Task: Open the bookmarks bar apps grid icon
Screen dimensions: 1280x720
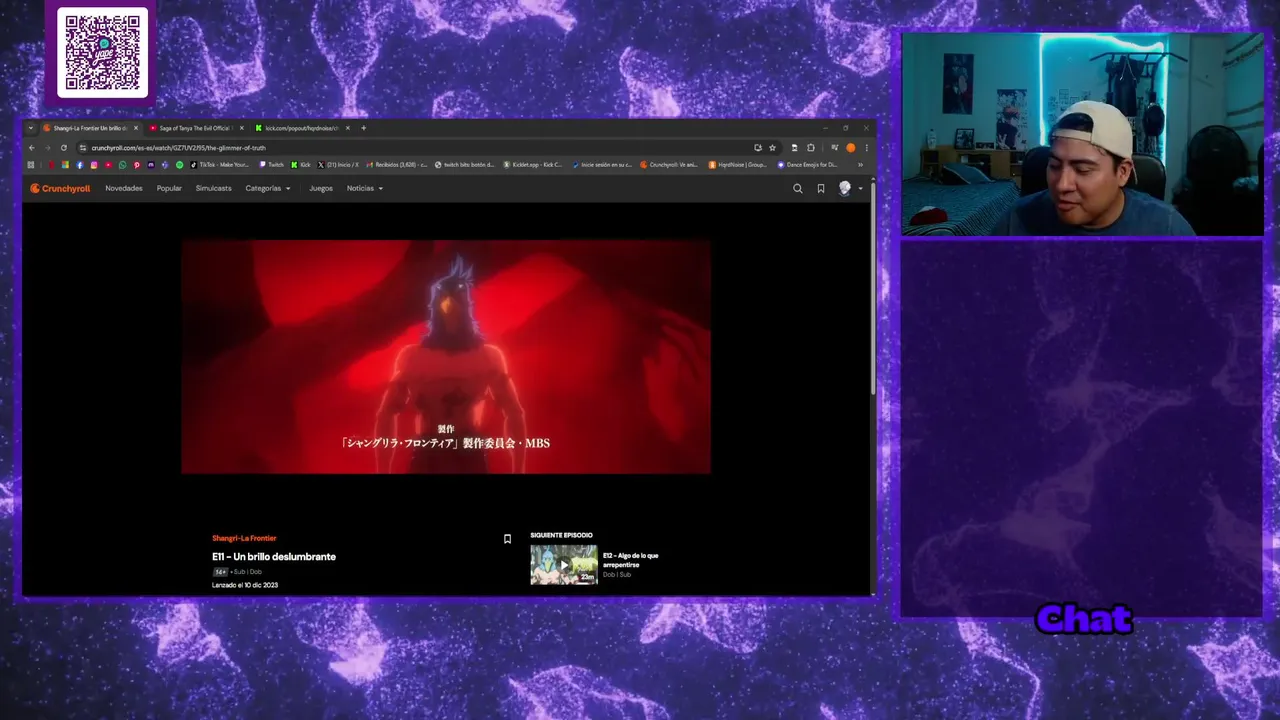Action: [31, 165]
